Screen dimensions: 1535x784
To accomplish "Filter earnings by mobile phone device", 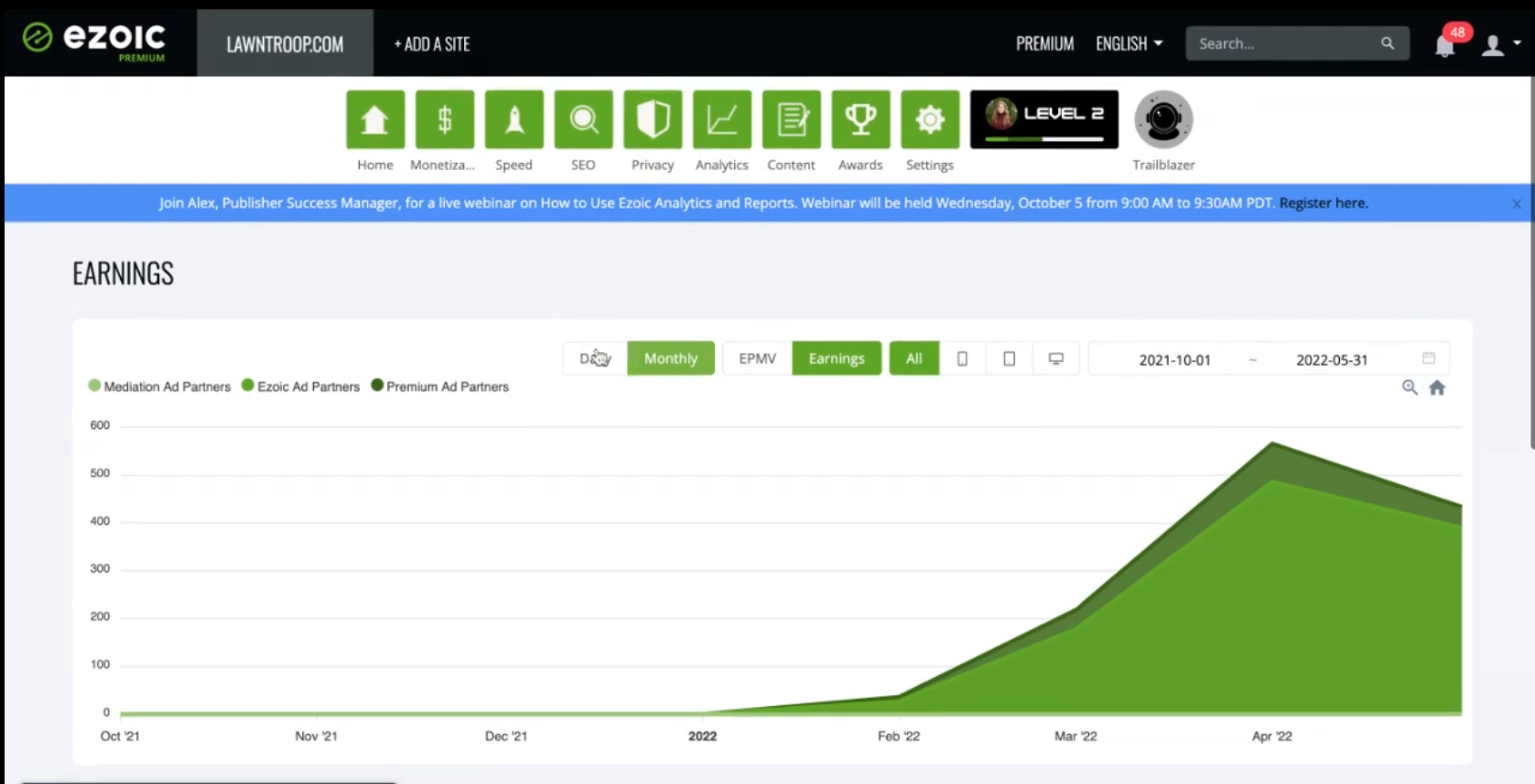I will tap(962, 359).
